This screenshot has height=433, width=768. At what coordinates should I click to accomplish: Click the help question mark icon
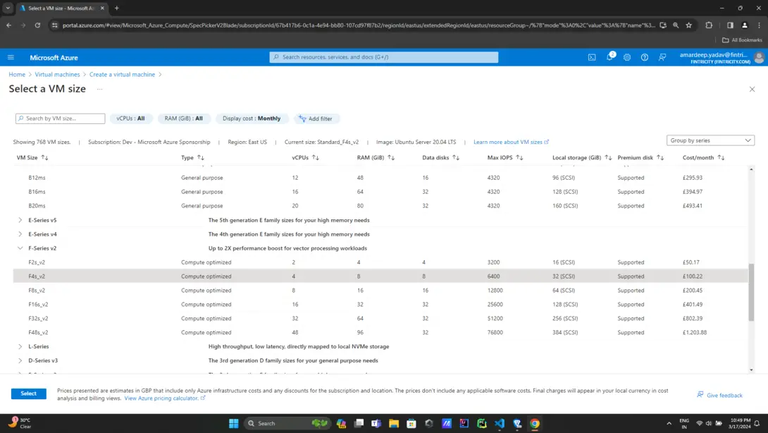tap(645, 57)
